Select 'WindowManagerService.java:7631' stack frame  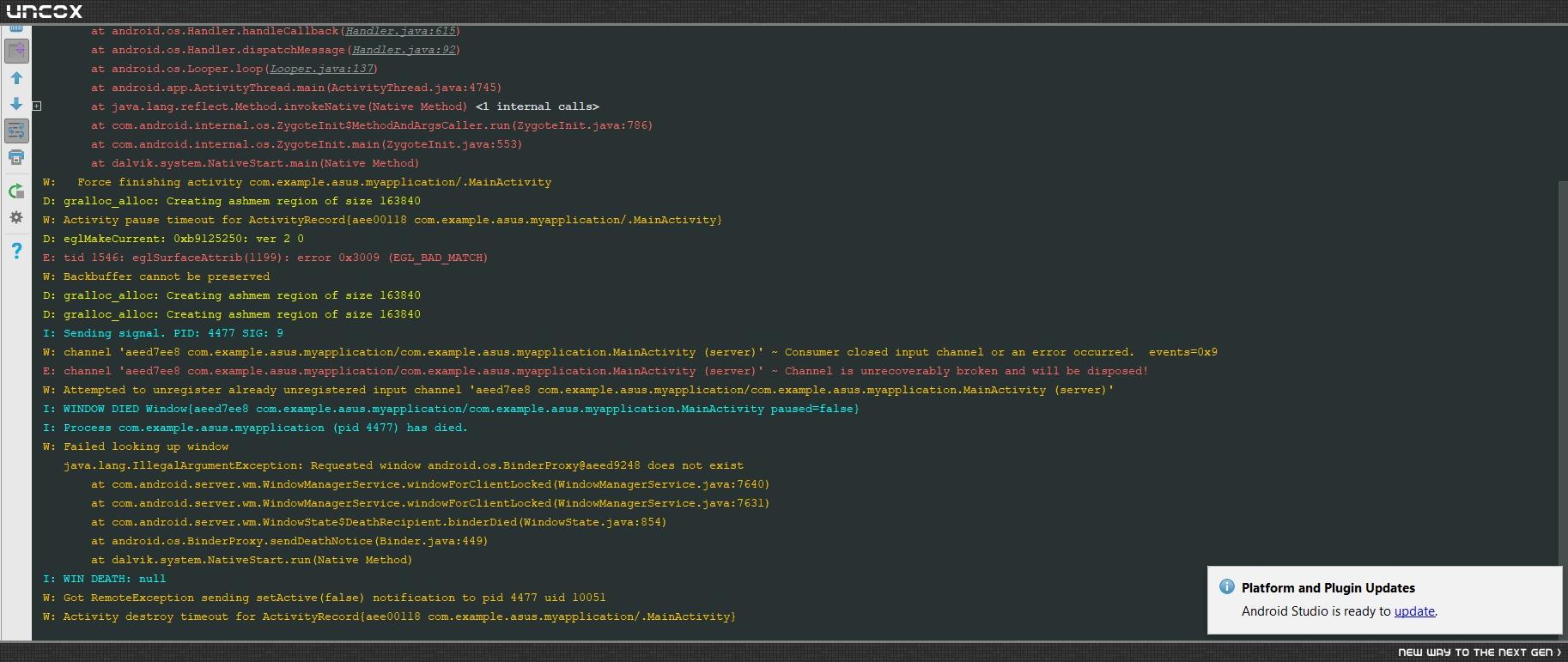point(430,503)
